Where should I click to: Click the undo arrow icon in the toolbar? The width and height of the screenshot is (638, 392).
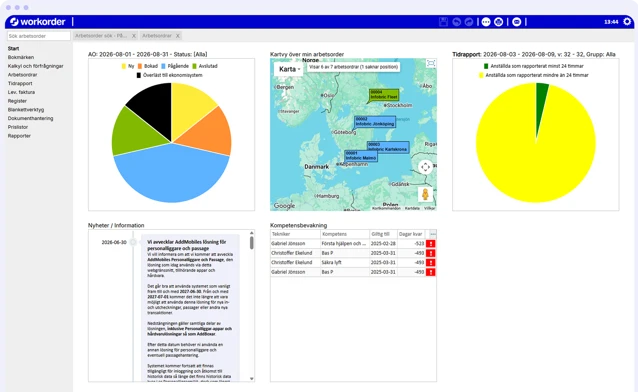click(x=457, y=22)
